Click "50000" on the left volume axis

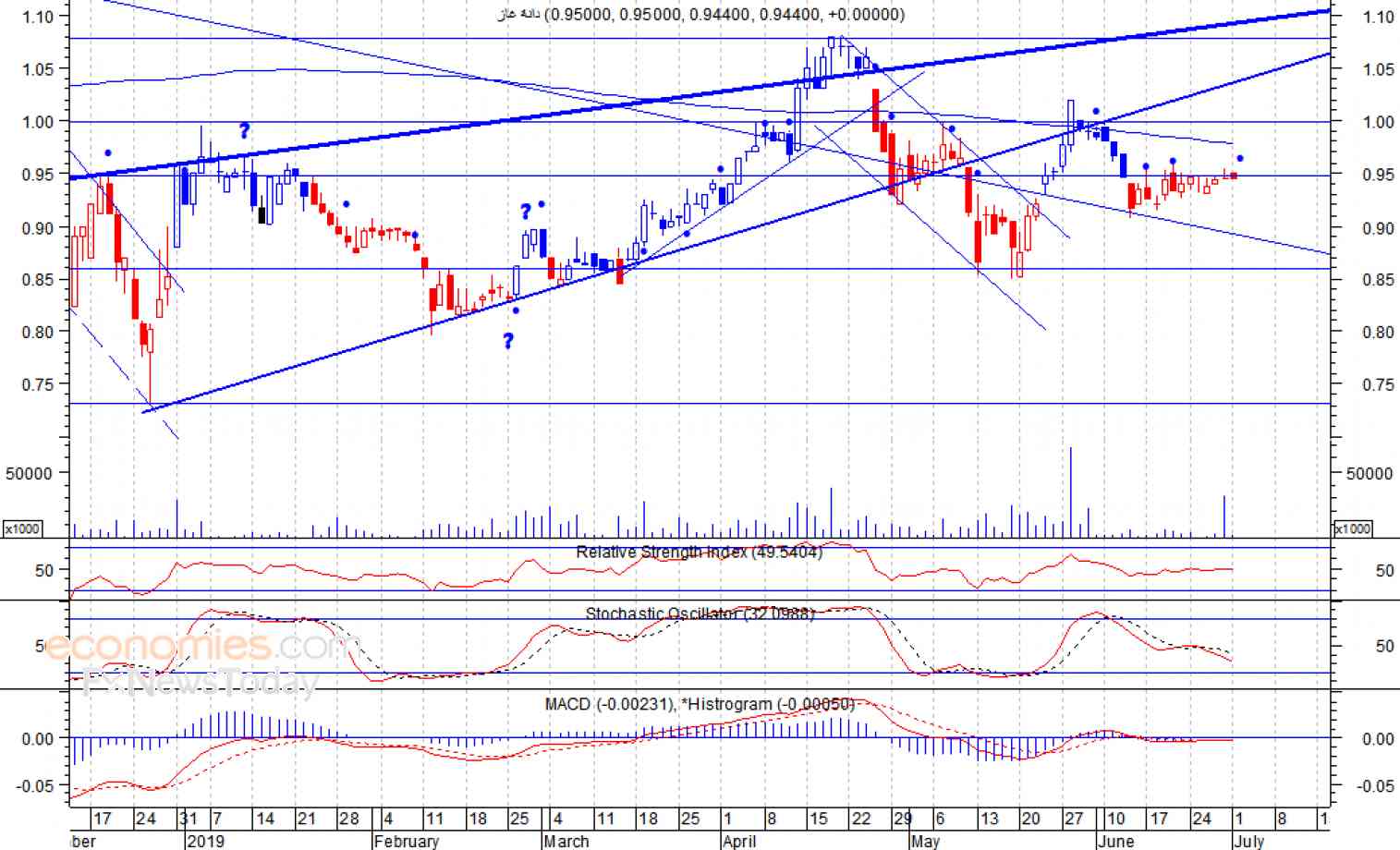pos(30,473)
